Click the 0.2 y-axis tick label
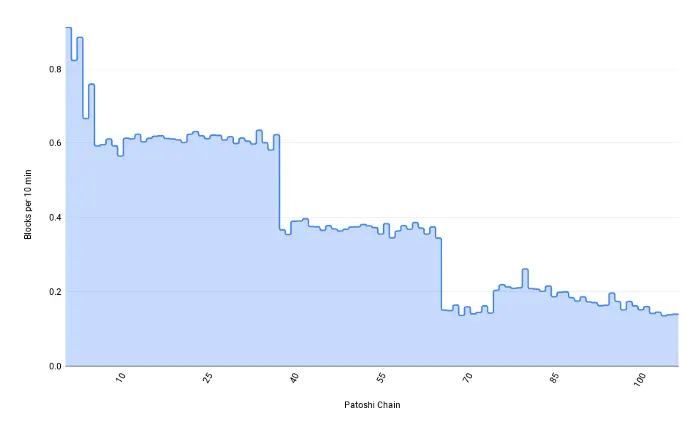Image resolution: width=700 pixels, height=432 pixels. coord(53,292)
